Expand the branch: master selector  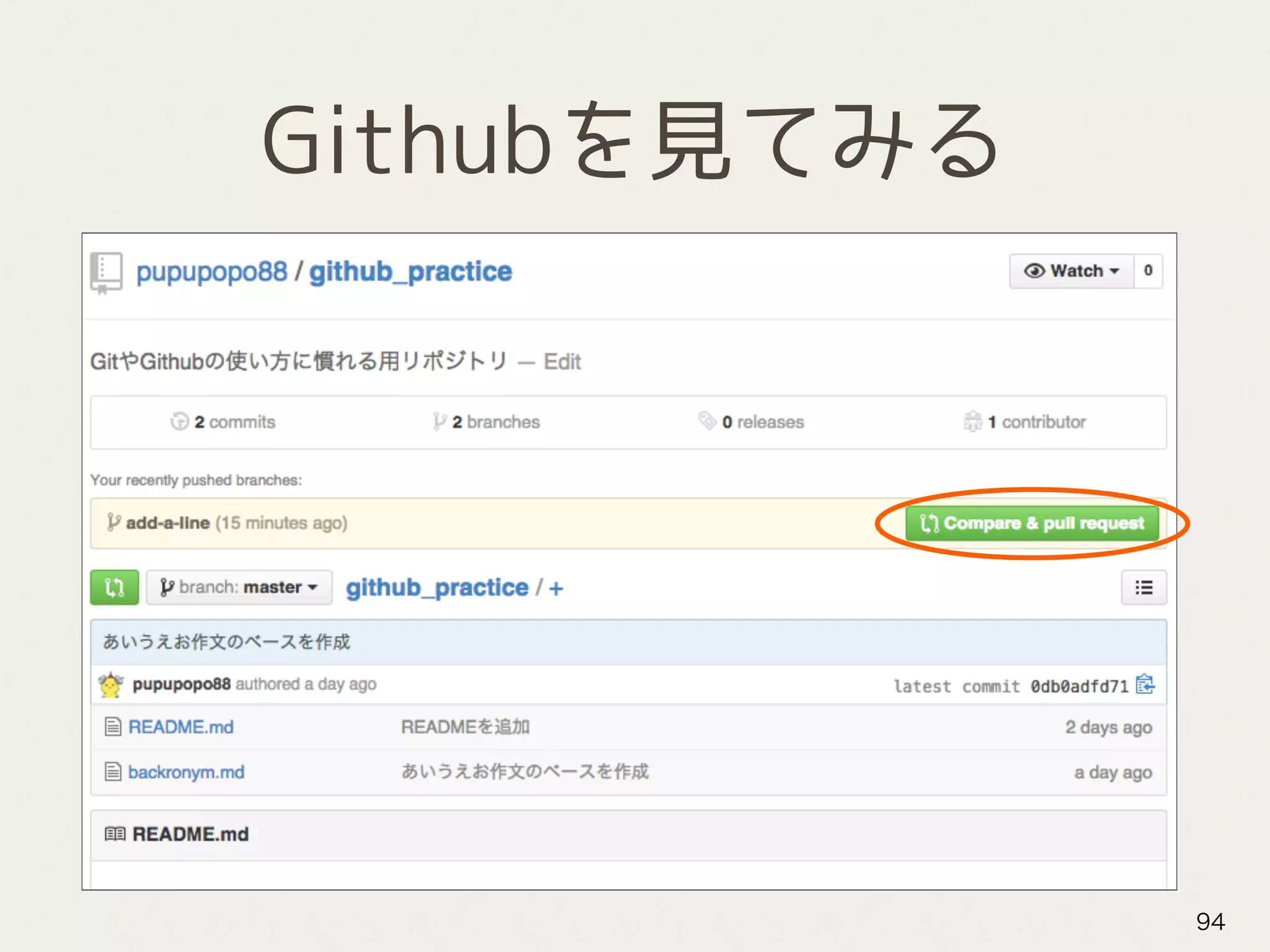pos(239,587)
